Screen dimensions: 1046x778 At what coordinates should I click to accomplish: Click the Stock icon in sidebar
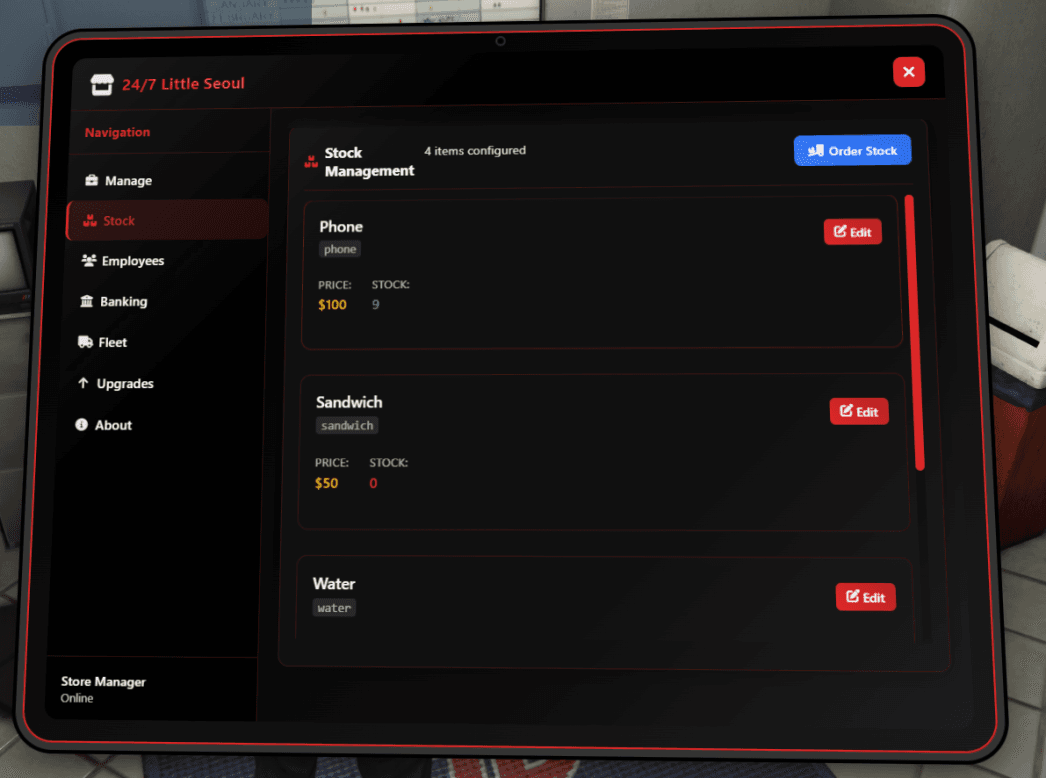[x=88, y=220]
